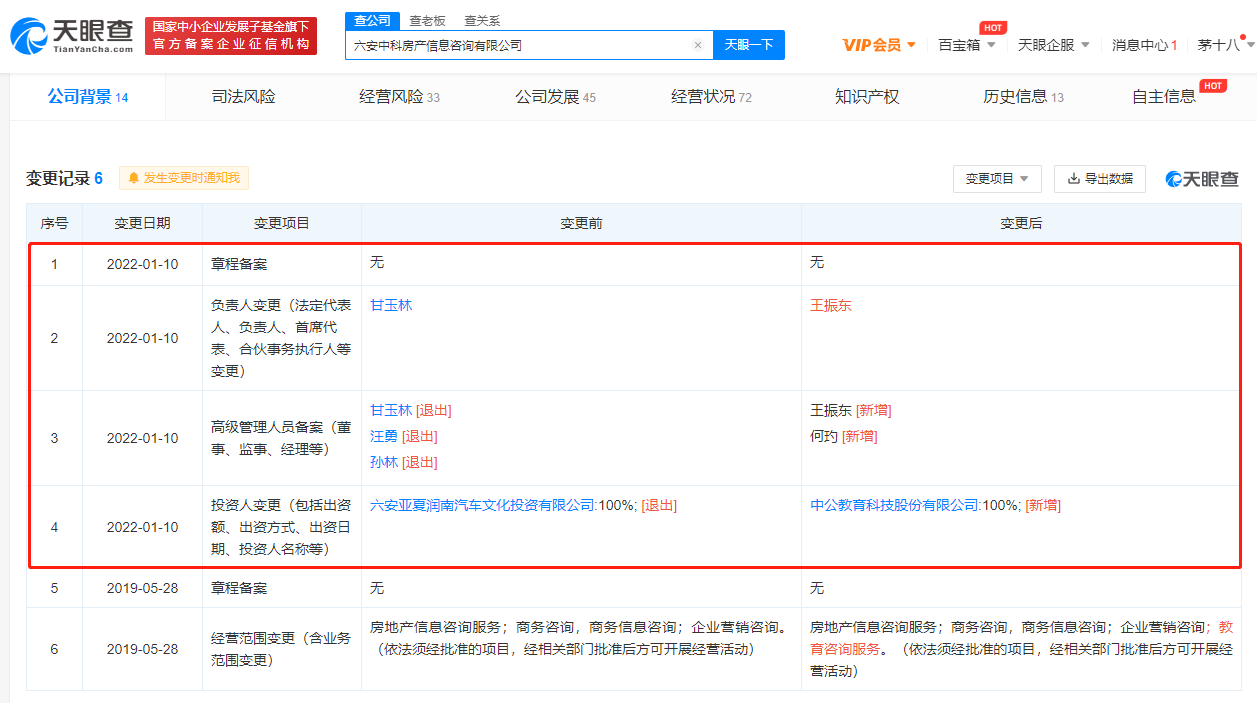The height and width of the screenshot is (703, 1257).
Task: Expand the 百宝箱 dropdown menu
Action: pos(967,45)
